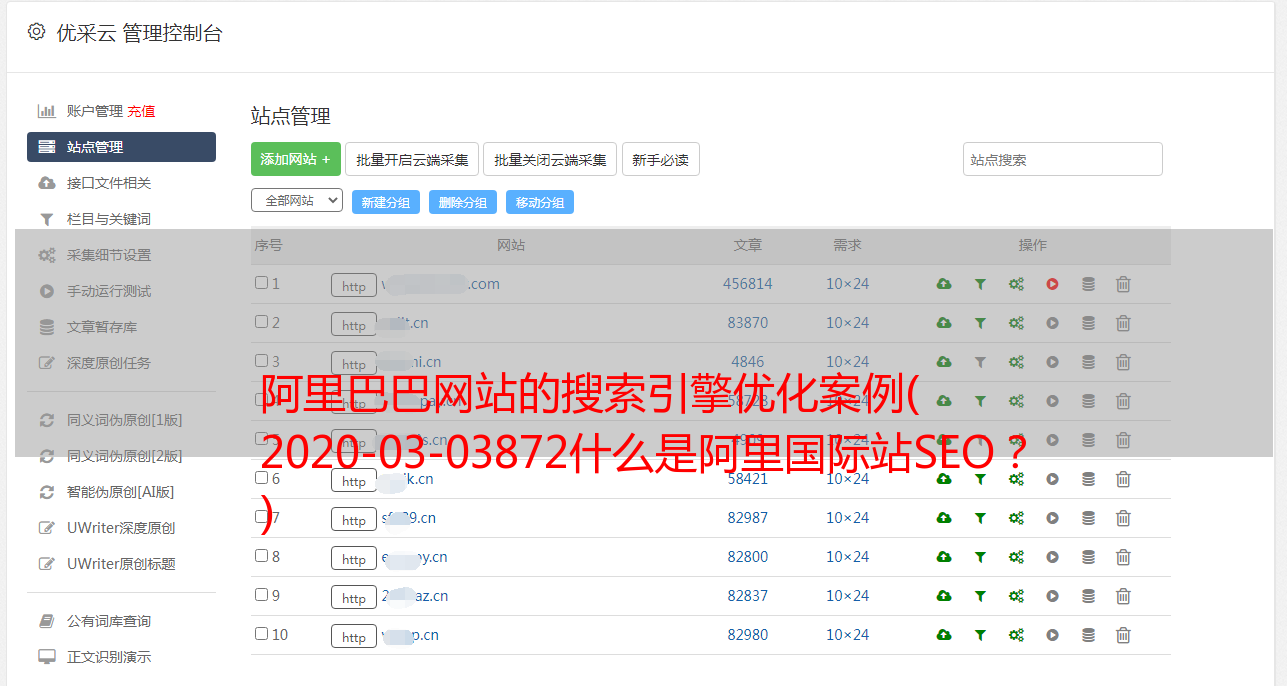Click the red 充值 recharge link
This screenshot has width=1287, height=686.
click(141, 111)
